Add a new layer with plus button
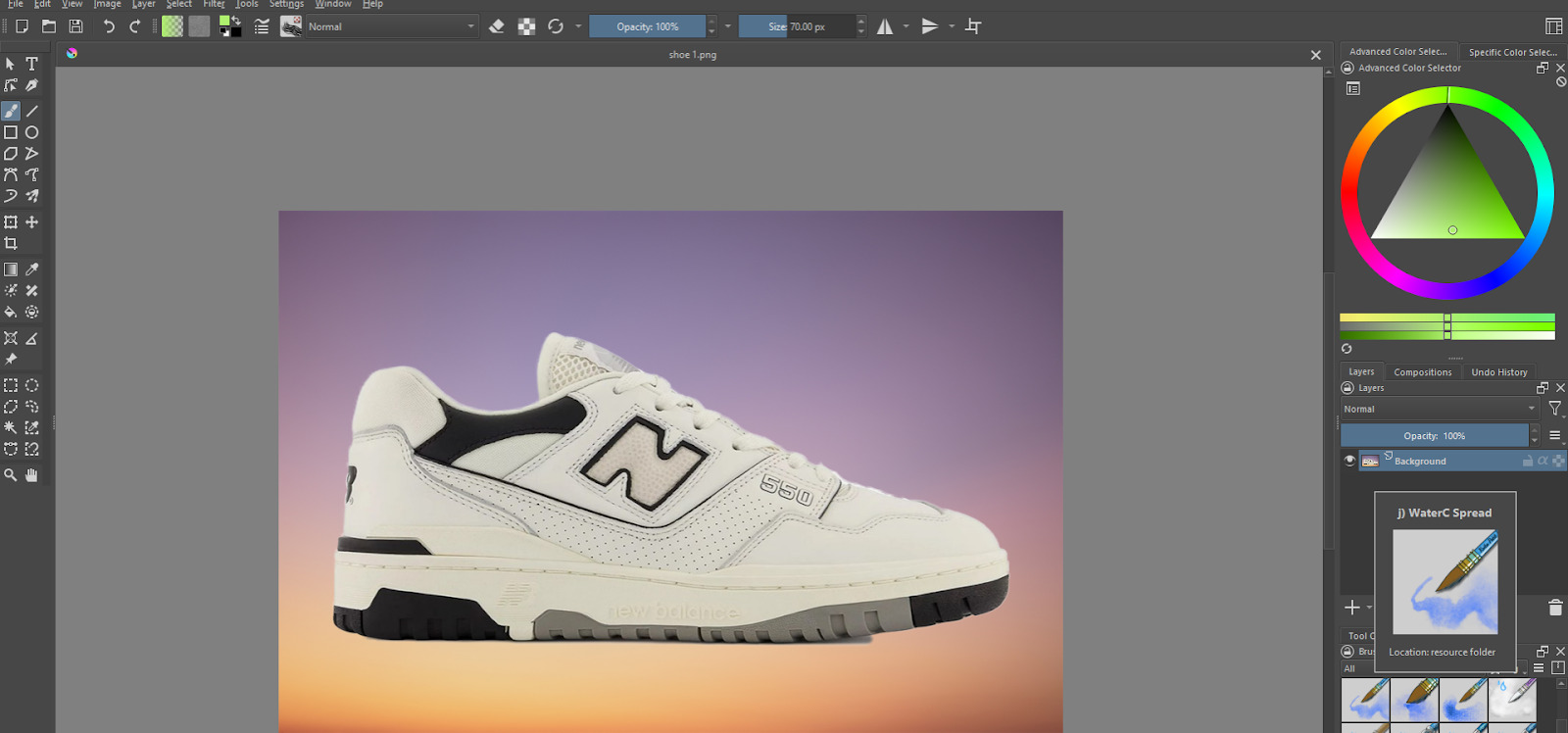Image resolution: width=1568 pixels, height=733 pixels. pos(1352,608)
